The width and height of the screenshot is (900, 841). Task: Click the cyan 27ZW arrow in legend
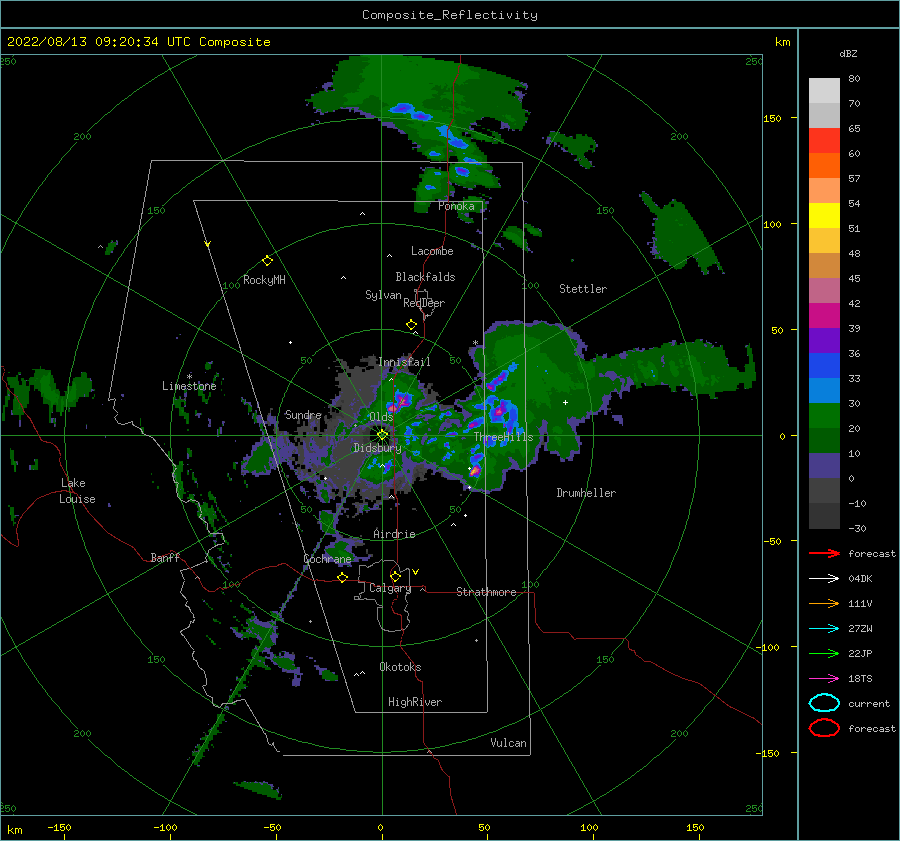tap(824, 629)
